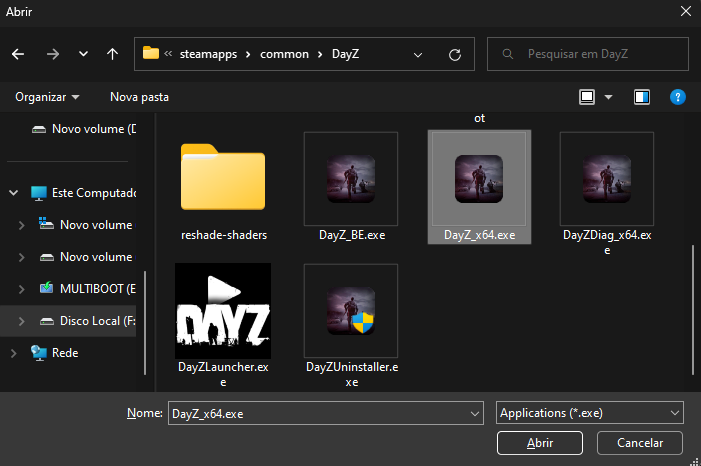701x466 pixels.
Task: Create a new folder with Nova pasta
Action: point(139,97)
